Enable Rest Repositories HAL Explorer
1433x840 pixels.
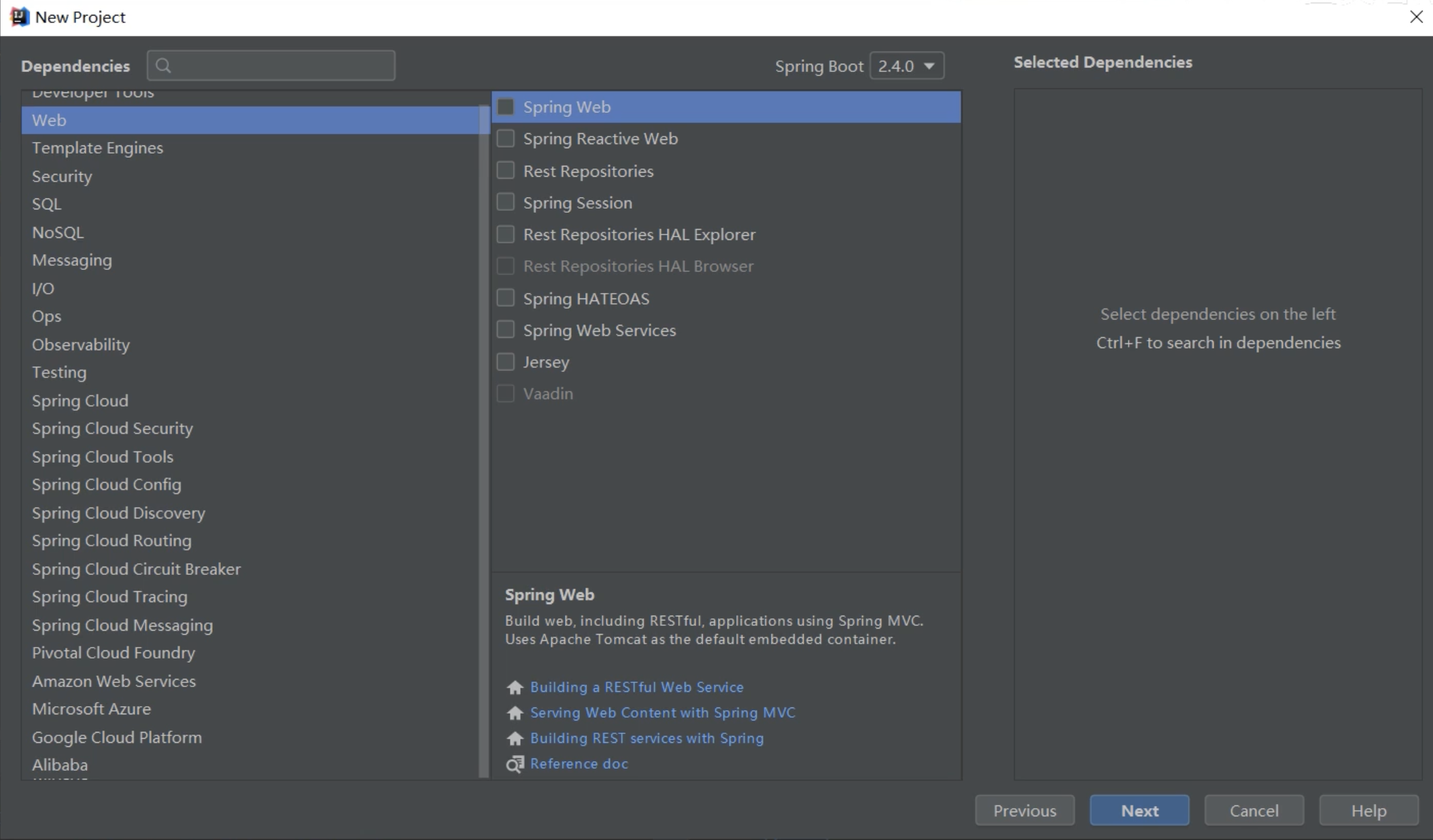point(506,234)
